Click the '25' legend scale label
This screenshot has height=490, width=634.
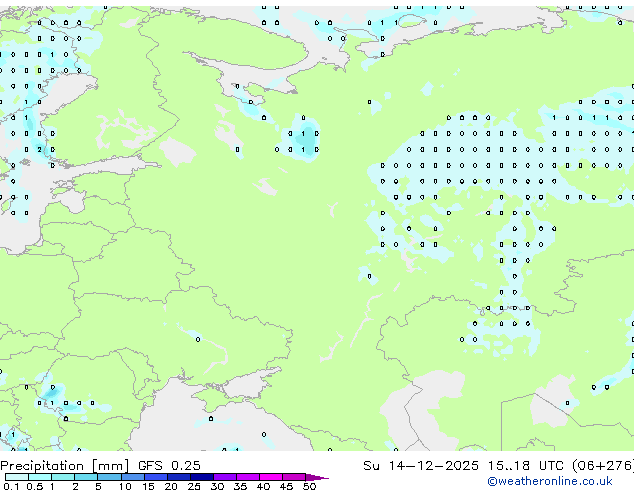(194, 486)
